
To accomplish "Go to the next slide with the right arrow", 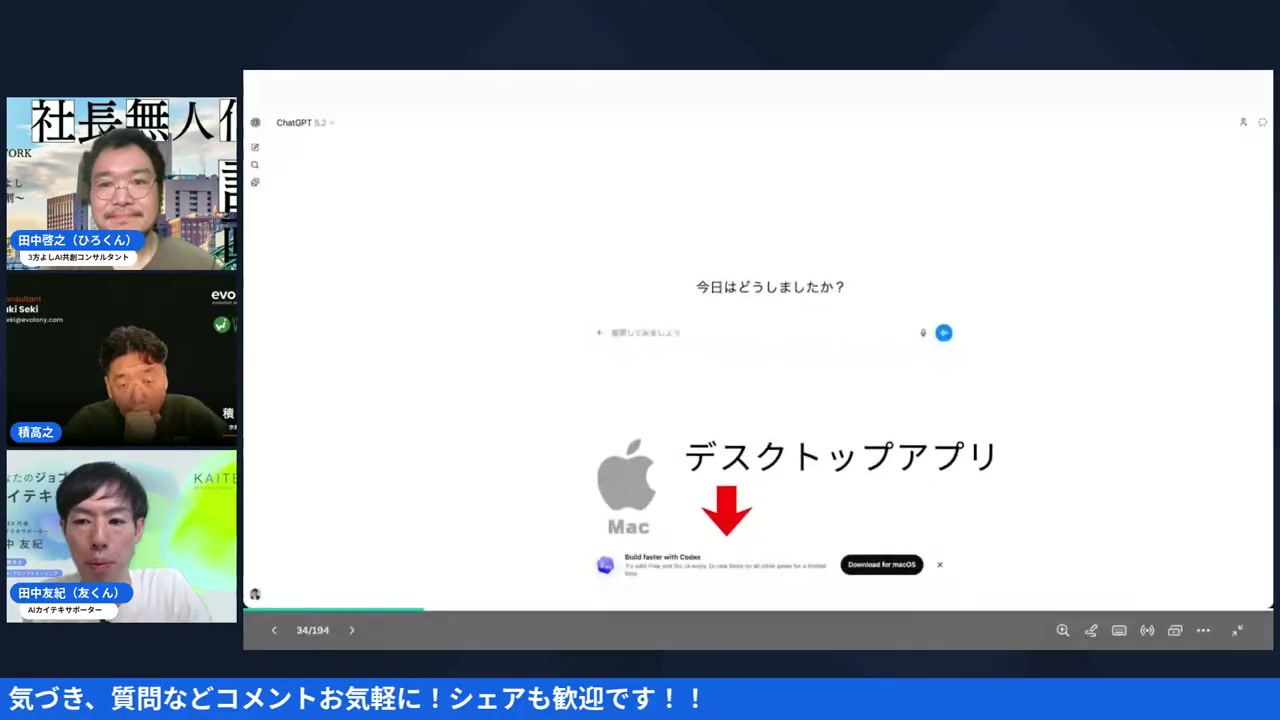I will point(351,630).
